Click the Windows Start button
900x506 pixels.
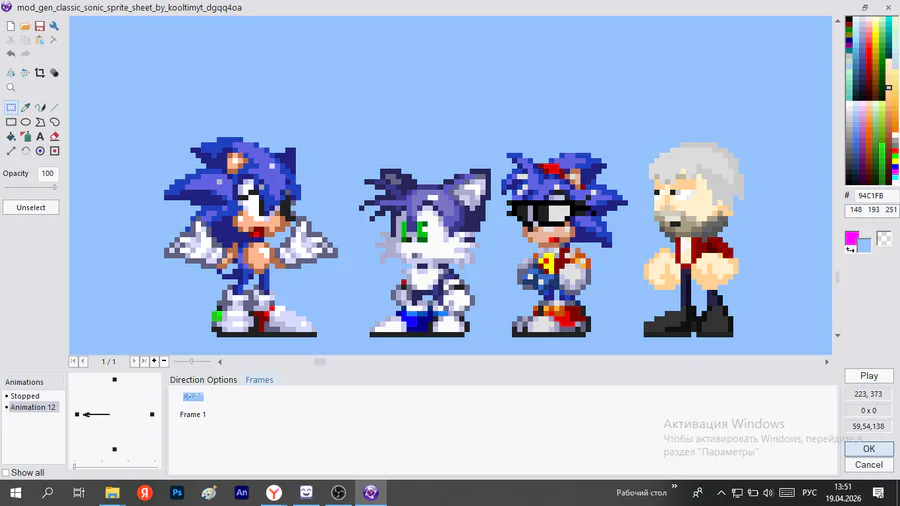[x=15, y=492]
